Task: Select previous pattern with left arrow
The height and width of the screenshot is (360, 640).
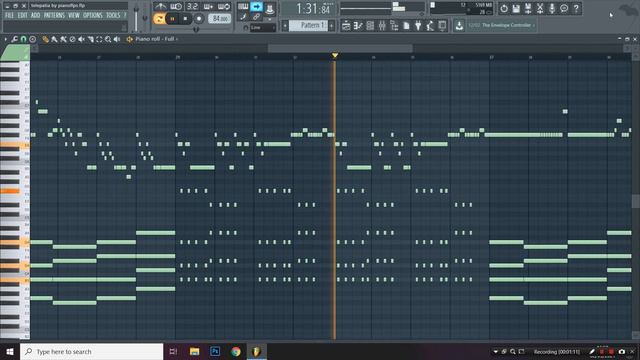Action: click(285, 26)
